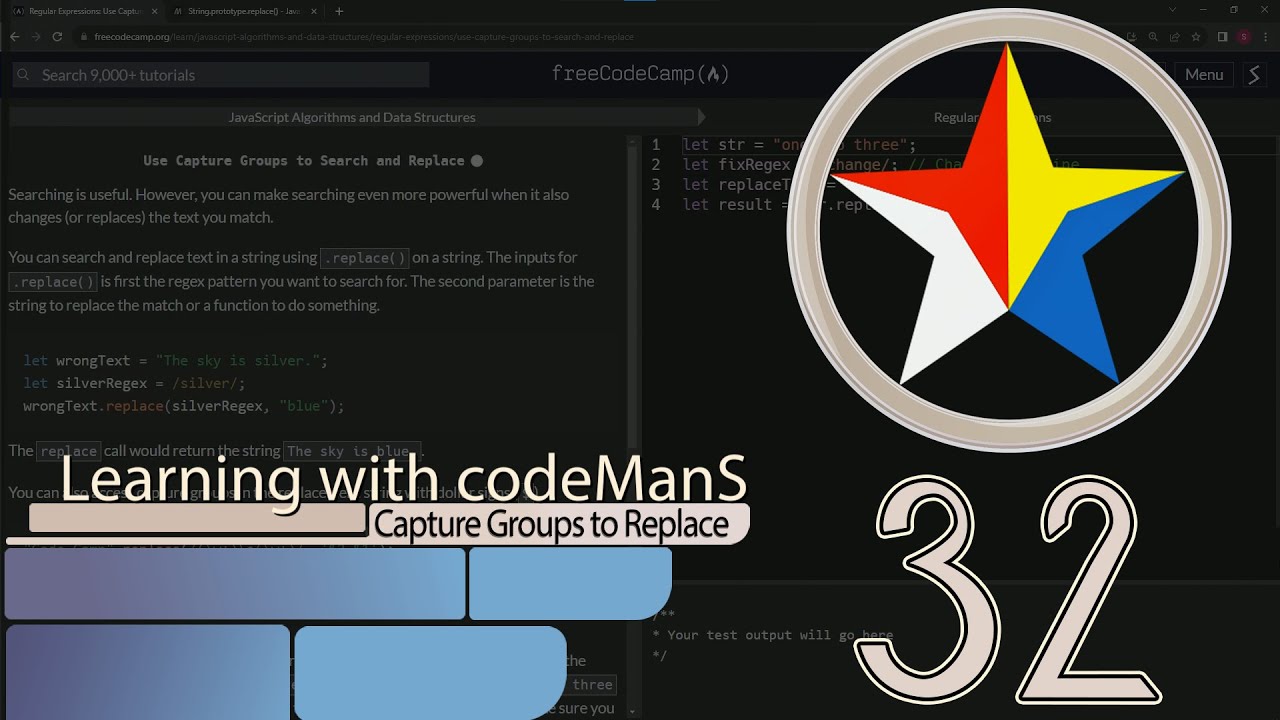Click the user avatar next to Menu
The height and width of the screenshot is (720, 1280).
pos(1255,75)
